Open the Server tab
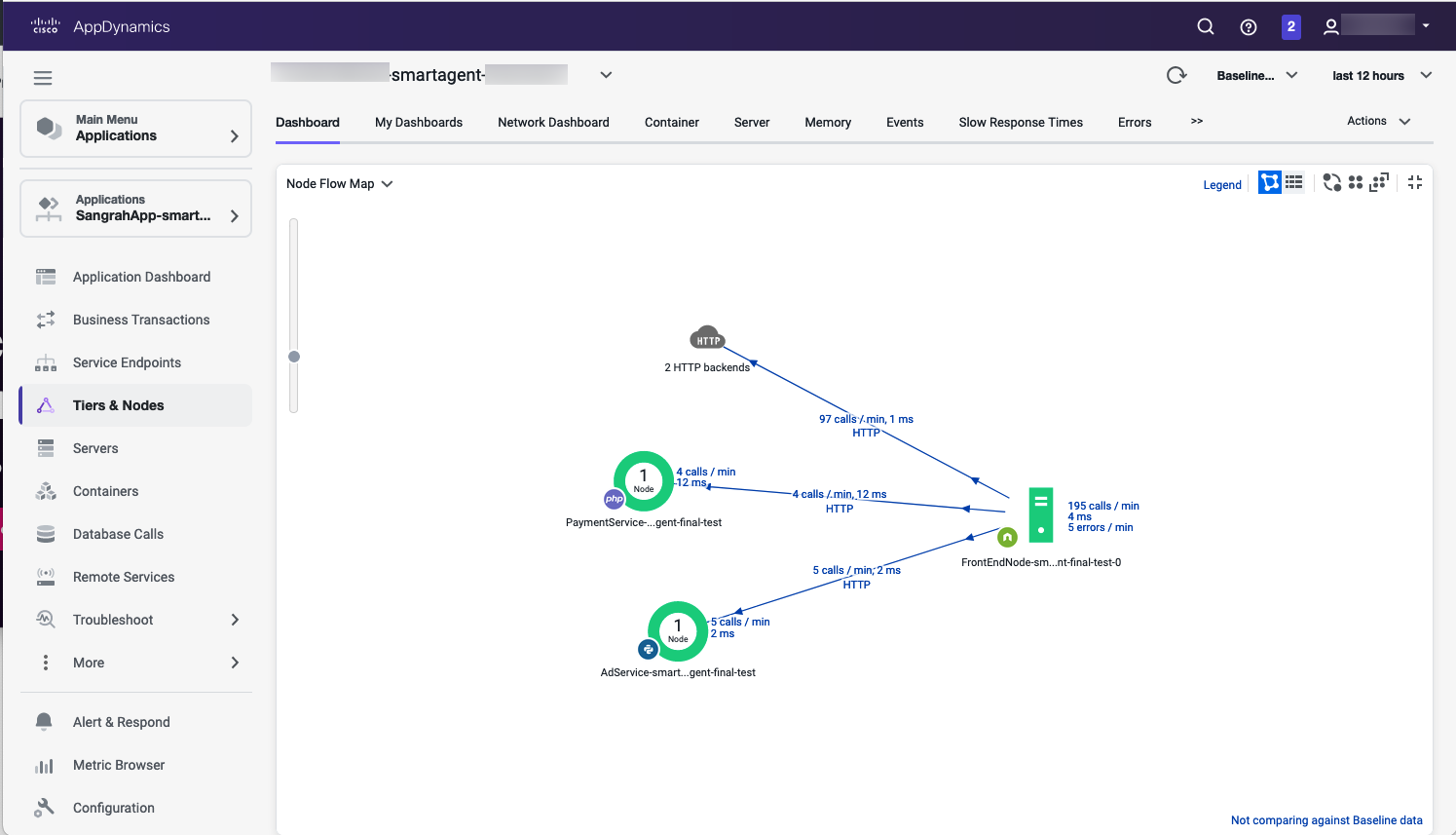The image size is (1456, 835). (x=752, y=122)
